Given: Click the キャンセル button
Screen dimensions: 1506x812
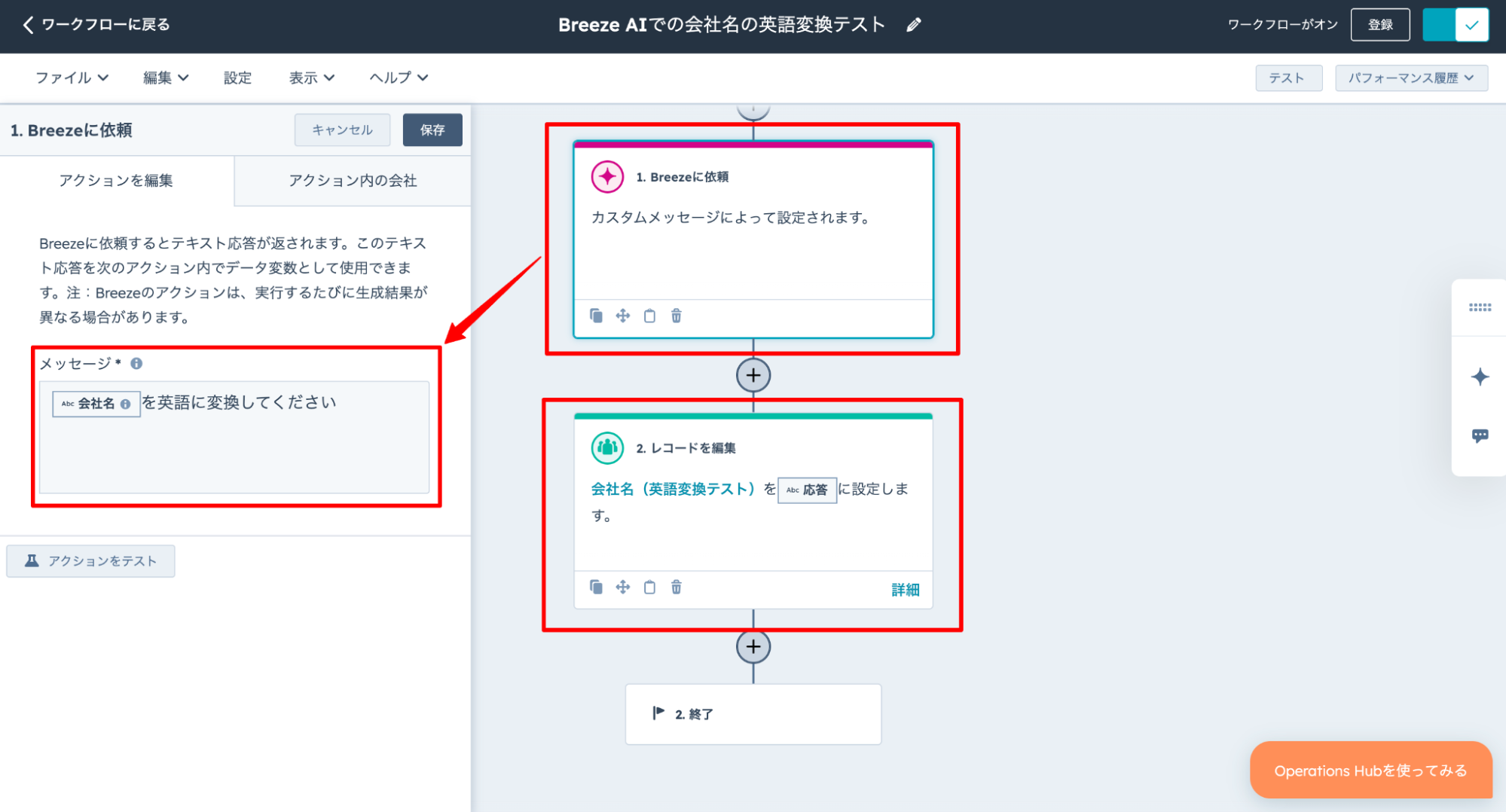Looking at the screenshot, I should [342, 130].
